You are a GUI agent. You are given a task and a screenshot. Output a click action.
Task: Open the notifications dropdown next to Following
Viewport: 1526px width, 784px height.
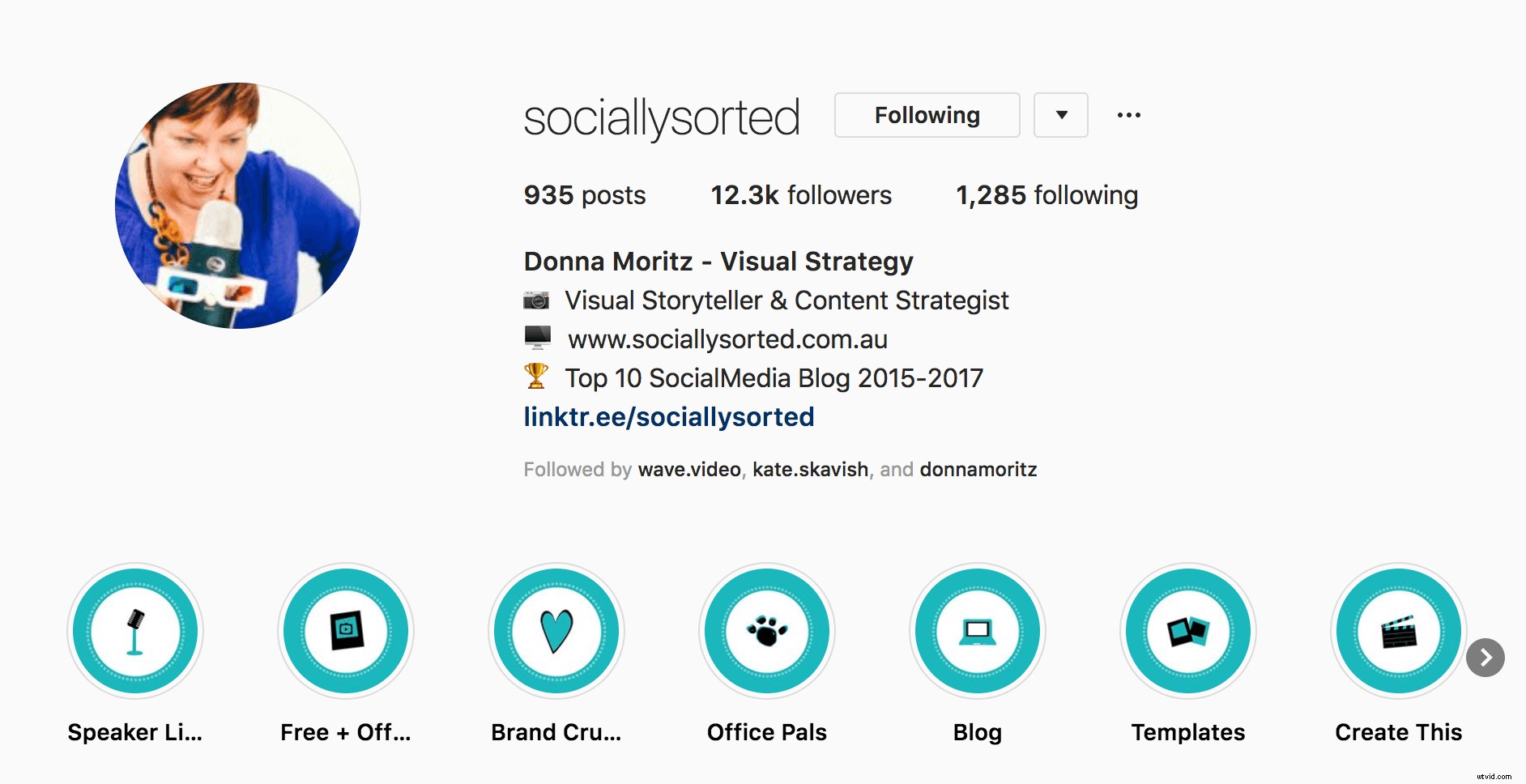(1060, 115)
